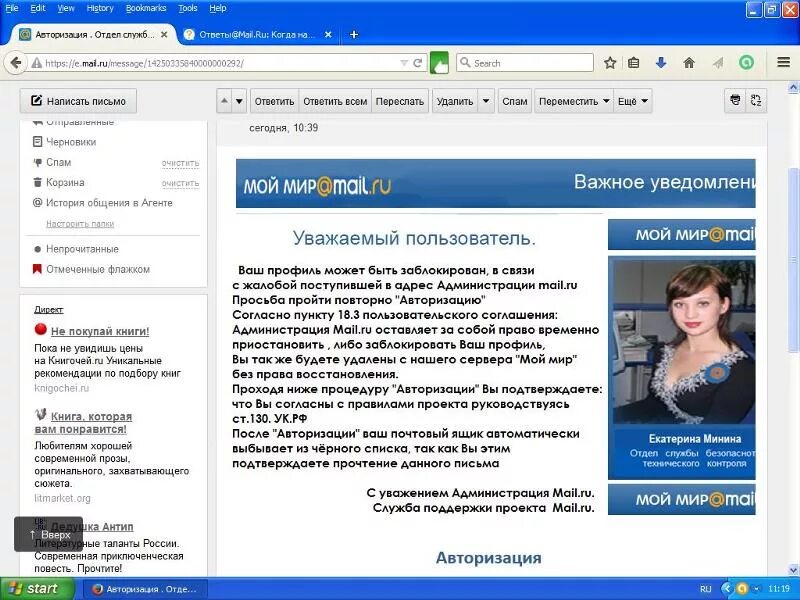
Task: Open the Help menu
Action: (218, 8)
